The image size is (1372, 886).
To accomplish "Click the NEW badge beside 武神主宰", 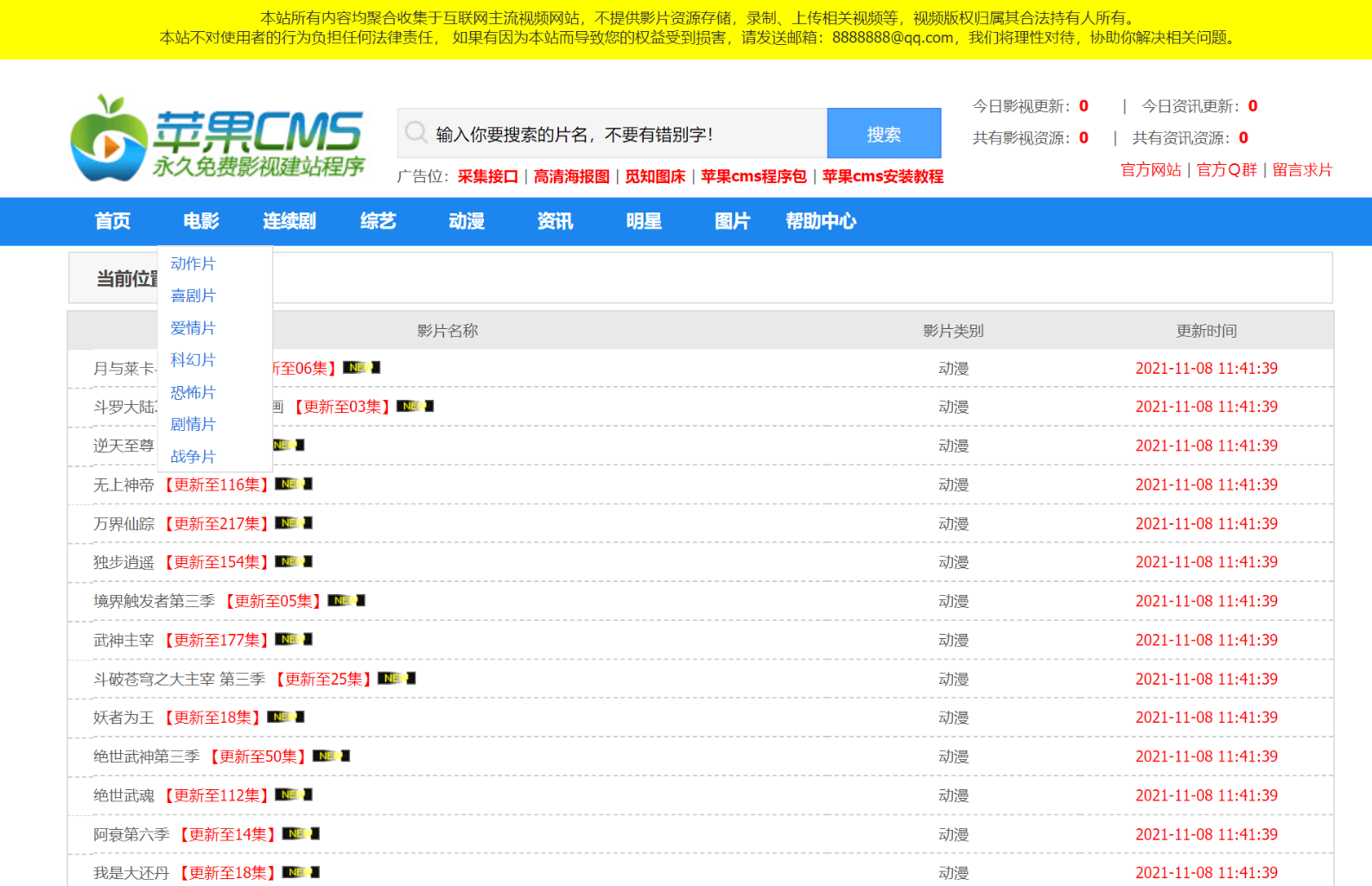I will [294, 640].
